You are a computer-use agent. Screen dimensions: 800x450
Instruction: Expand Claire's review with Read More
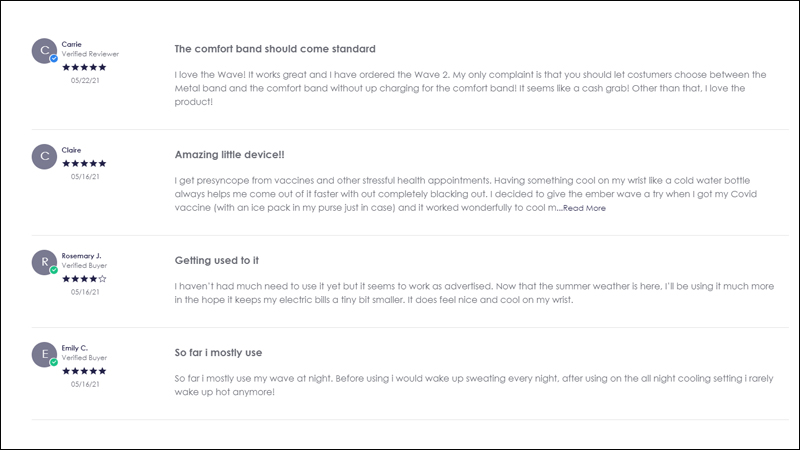(x=584, y=208)
